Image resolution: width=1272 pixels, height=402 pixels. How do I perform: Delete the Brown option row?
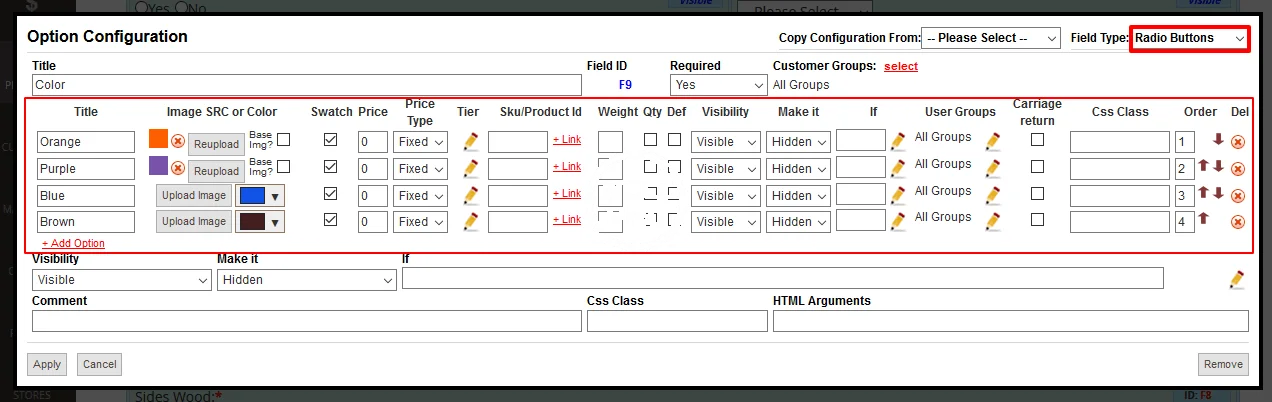click(x=1237, y=221)
